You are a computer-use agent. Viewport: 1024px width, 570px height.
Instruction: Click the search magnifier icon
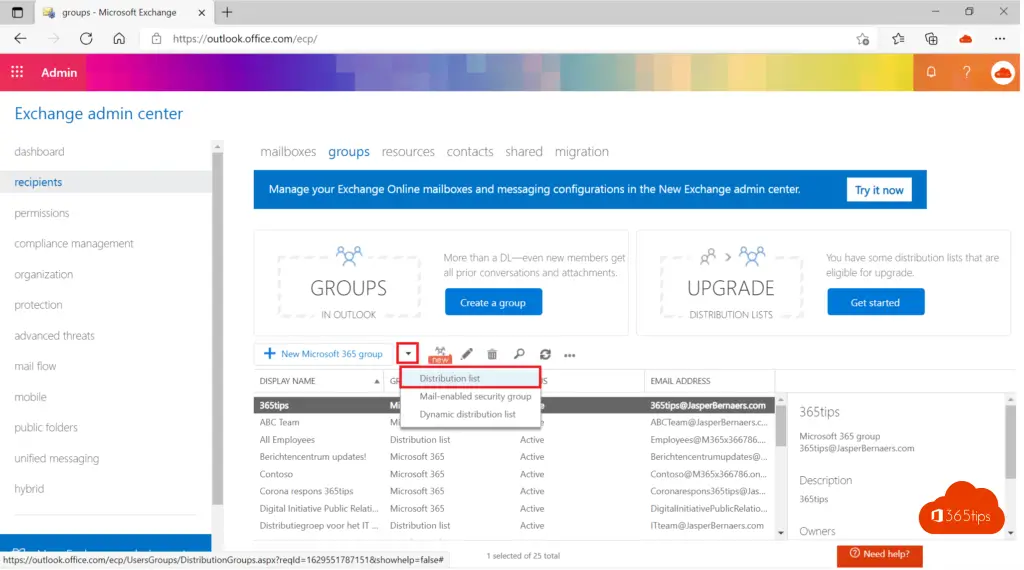520,355
